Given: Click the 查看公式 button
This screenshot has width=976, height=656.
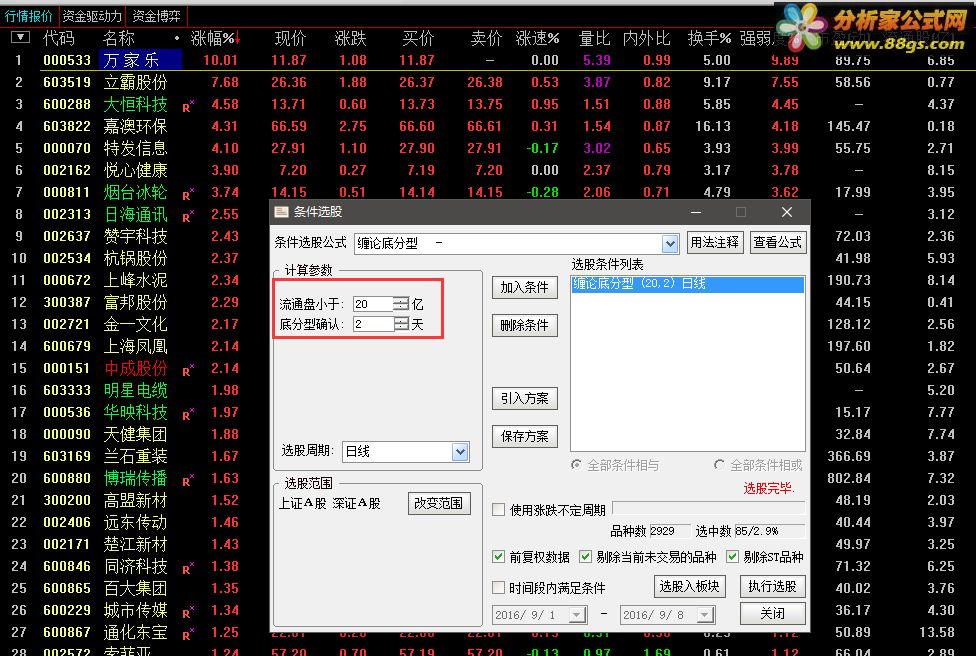Looking at the screenshot, I should [778, 242].
